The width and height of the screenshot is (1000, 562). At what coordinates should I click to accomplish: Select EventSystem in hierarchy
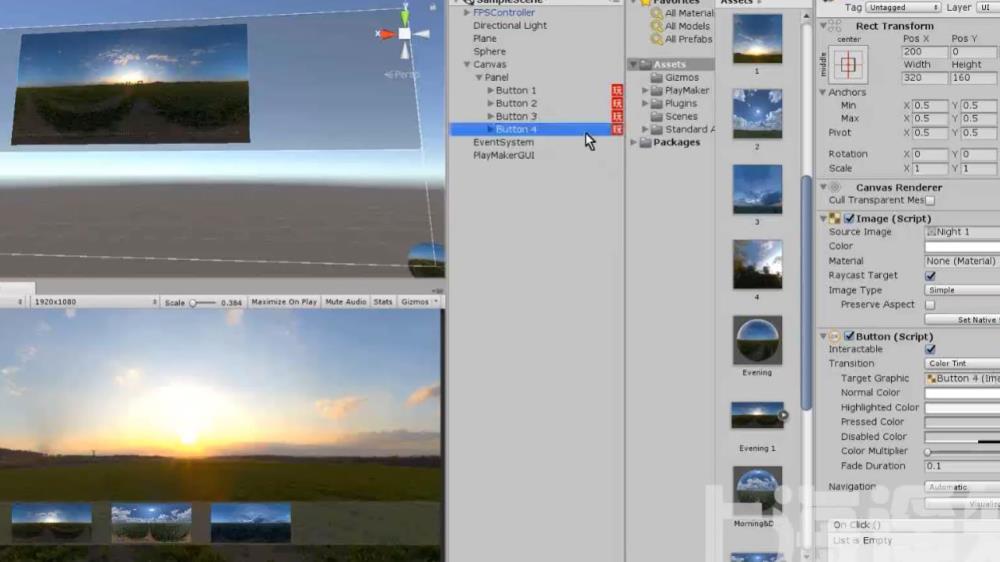503,142
